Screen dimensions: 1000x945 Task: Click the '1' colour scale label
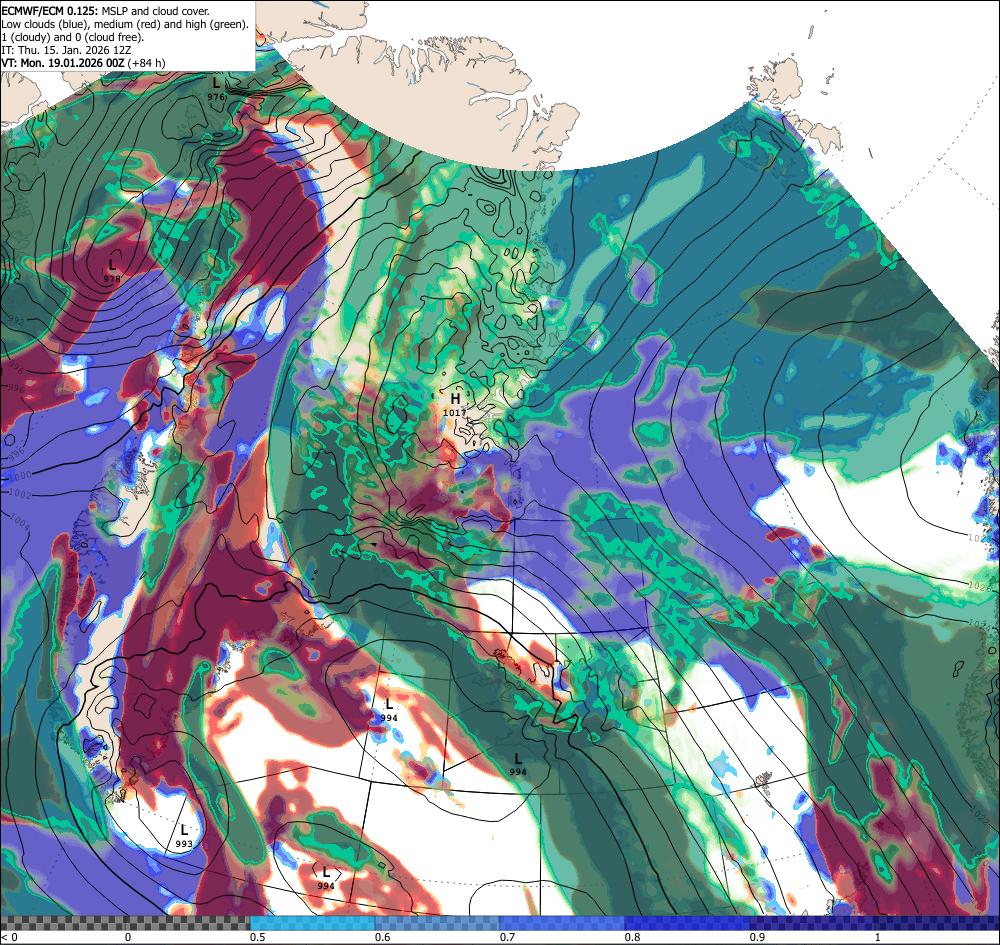tap(878, 937)
